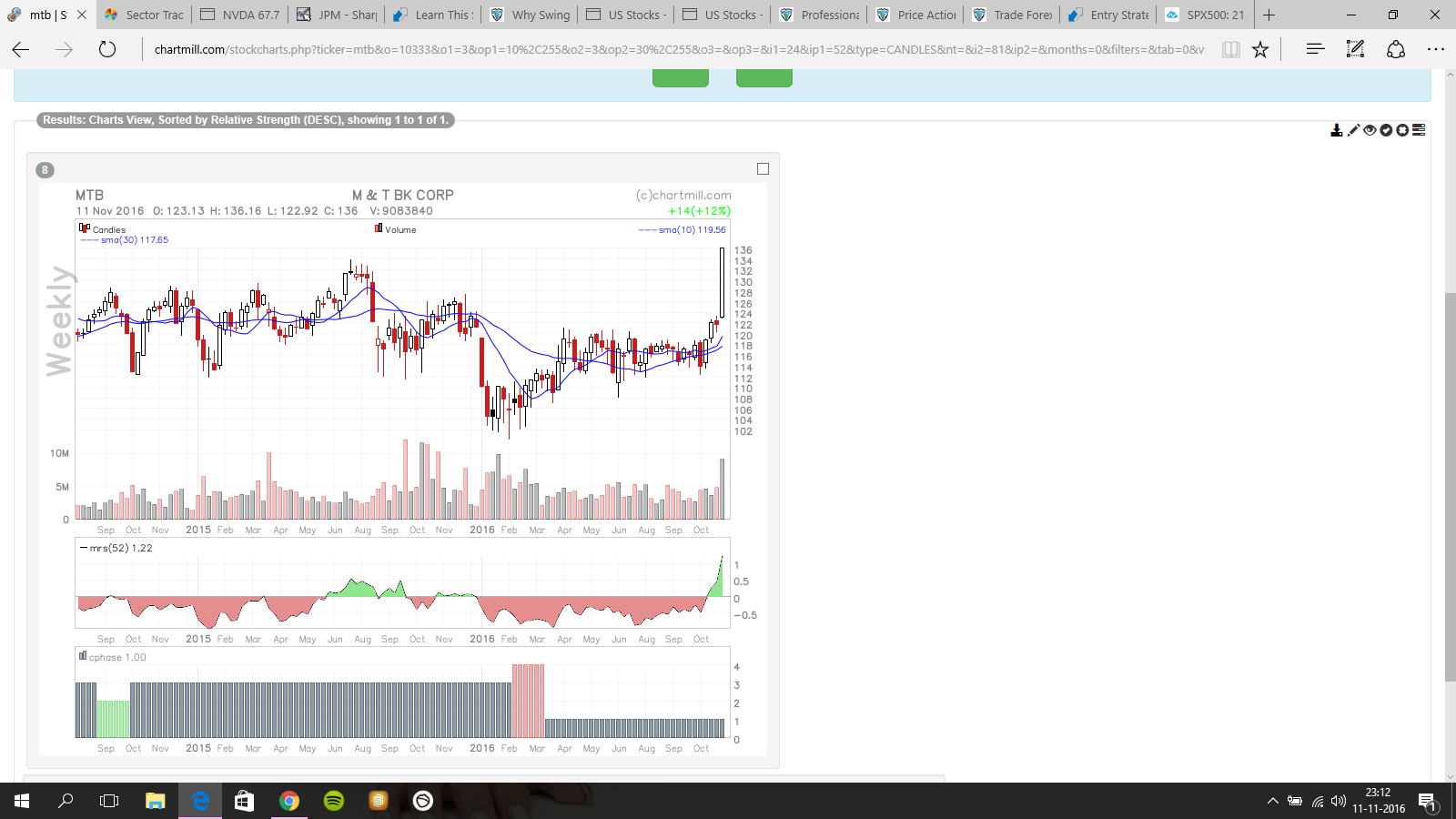1456x819 pixels.
Task: Open Windows Store from the taskbar
Action: pos(244,801)
